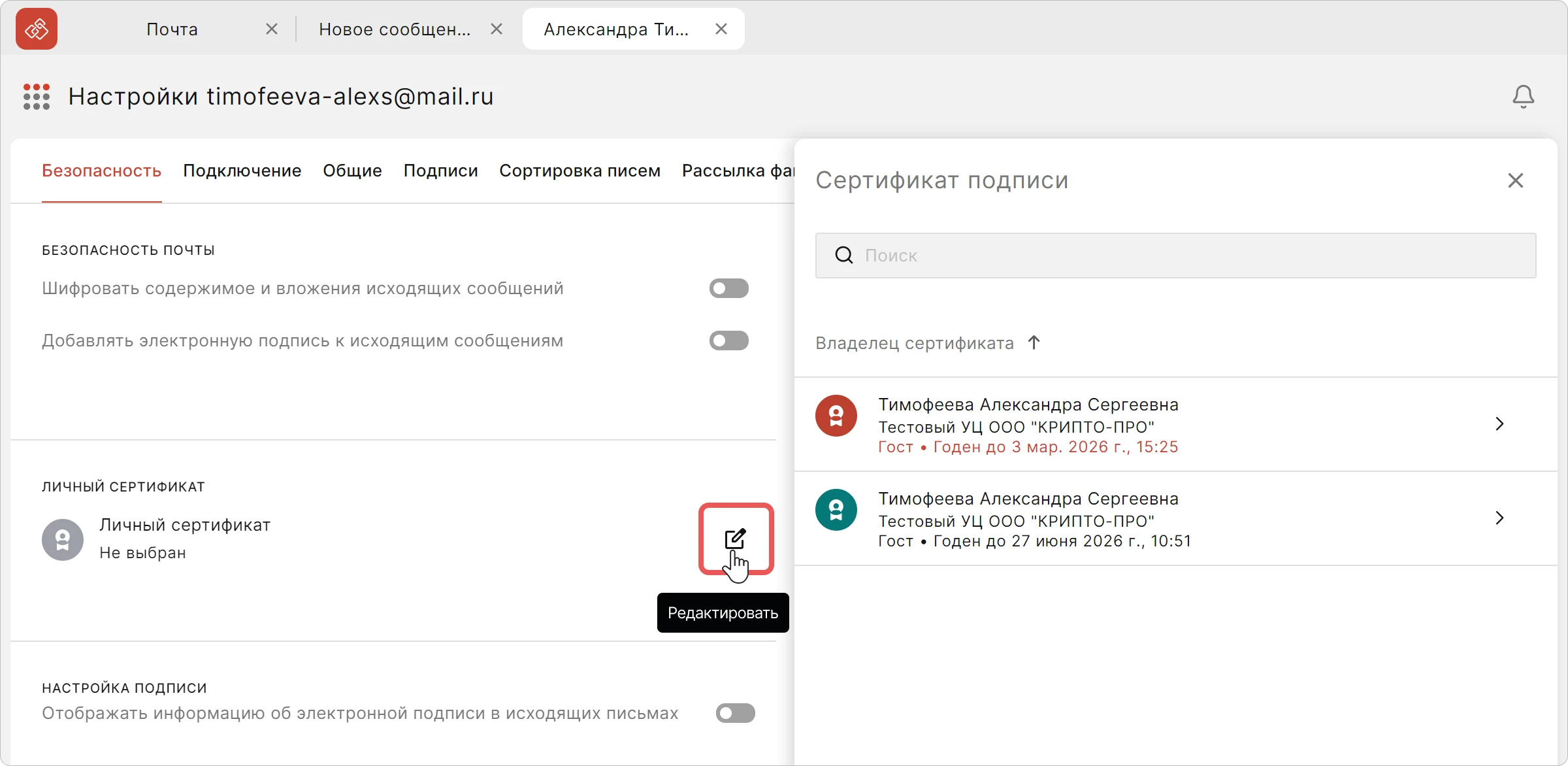Close the Новое сообщение tab
The image size is (1568, 766).
(497, 29)
